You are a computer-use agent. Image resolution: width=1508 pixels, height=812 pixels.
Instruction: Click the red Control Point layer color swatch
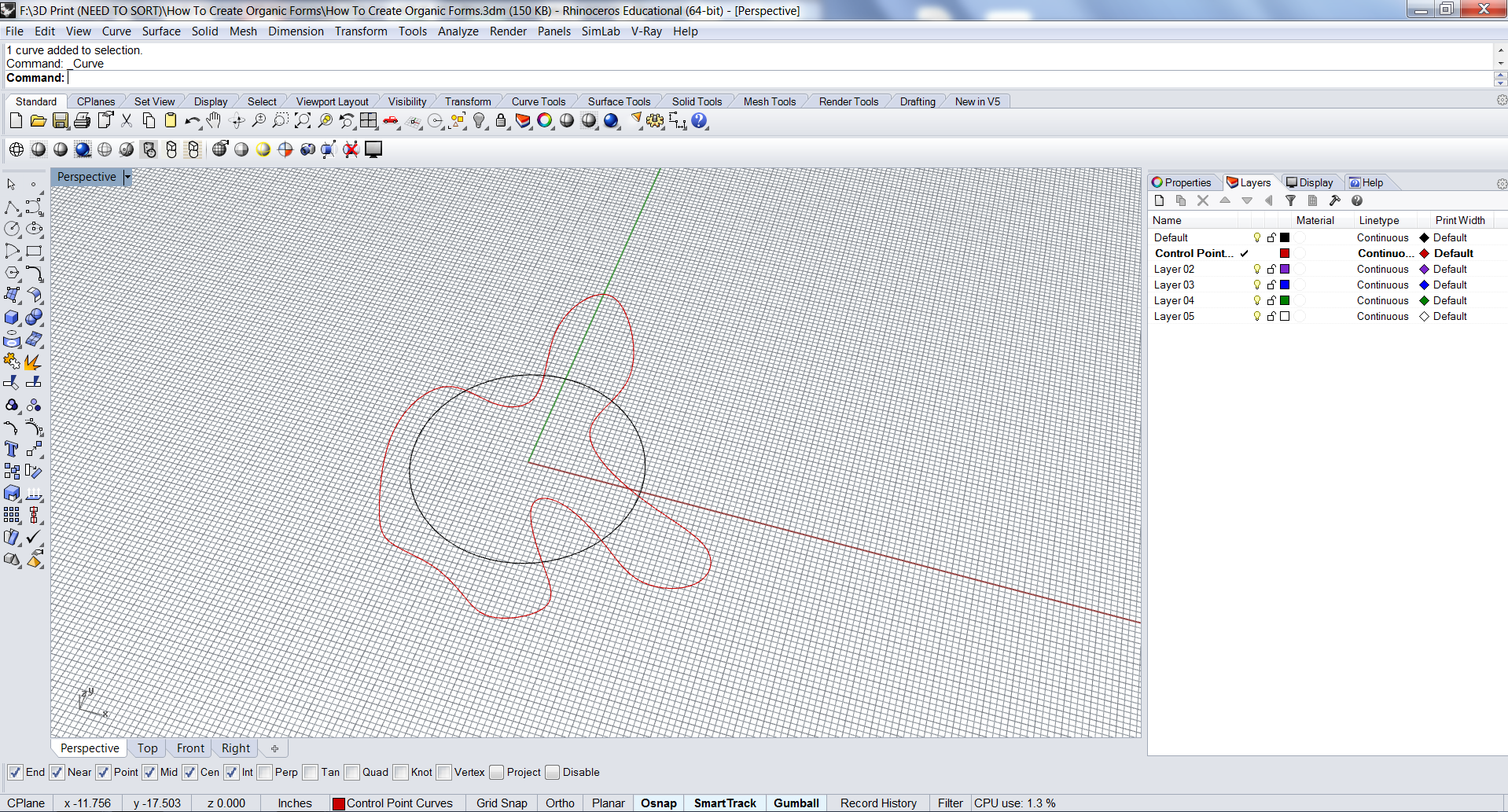coord(1285,253)
